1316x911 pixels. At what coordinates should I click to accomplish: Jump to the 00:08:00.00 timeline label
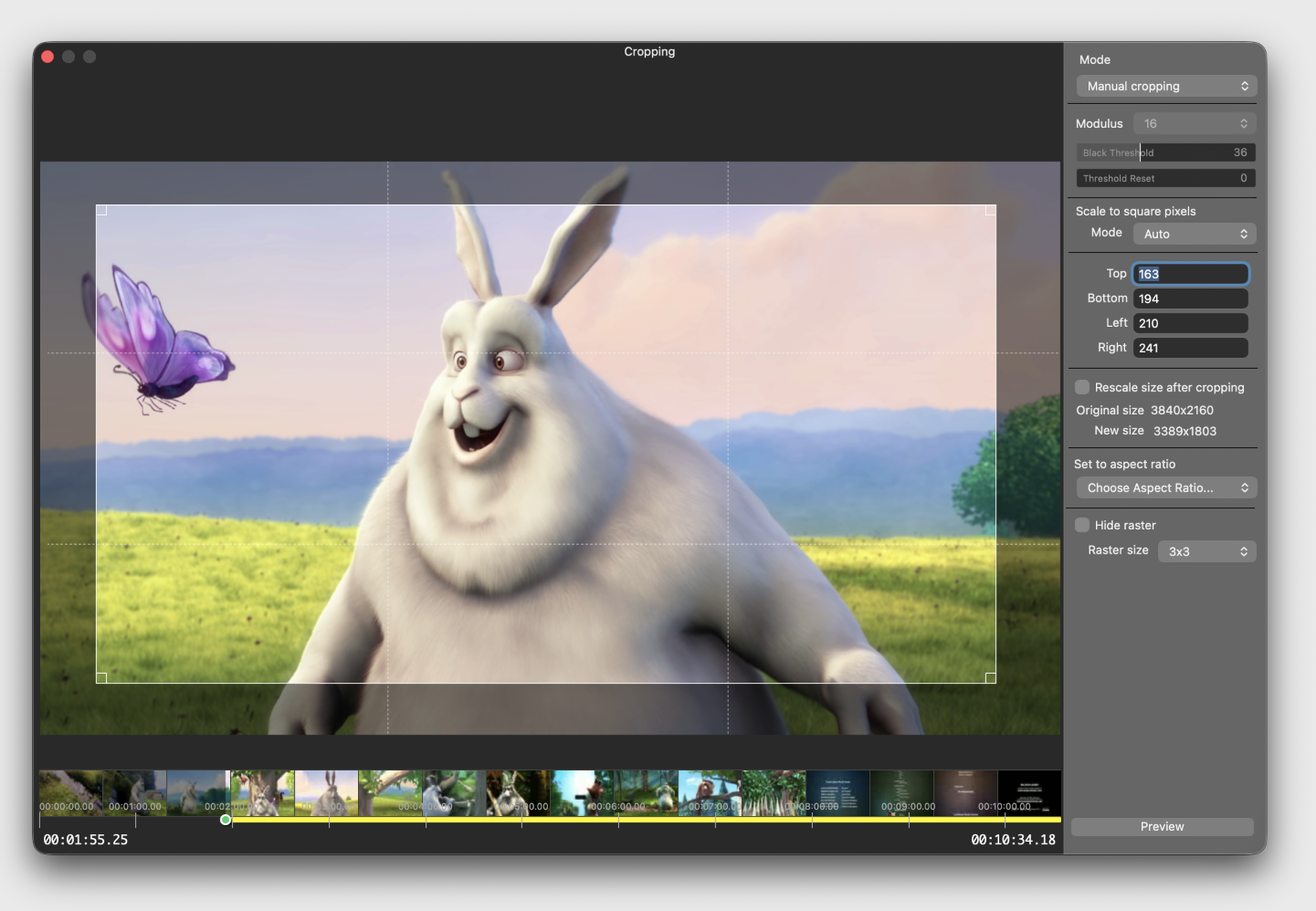coord(811,807)
